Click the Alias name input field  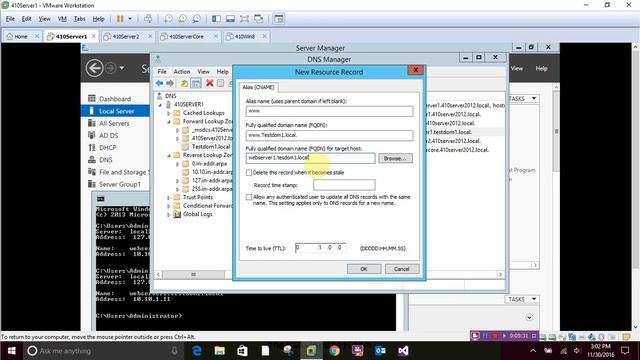[329, 111]
